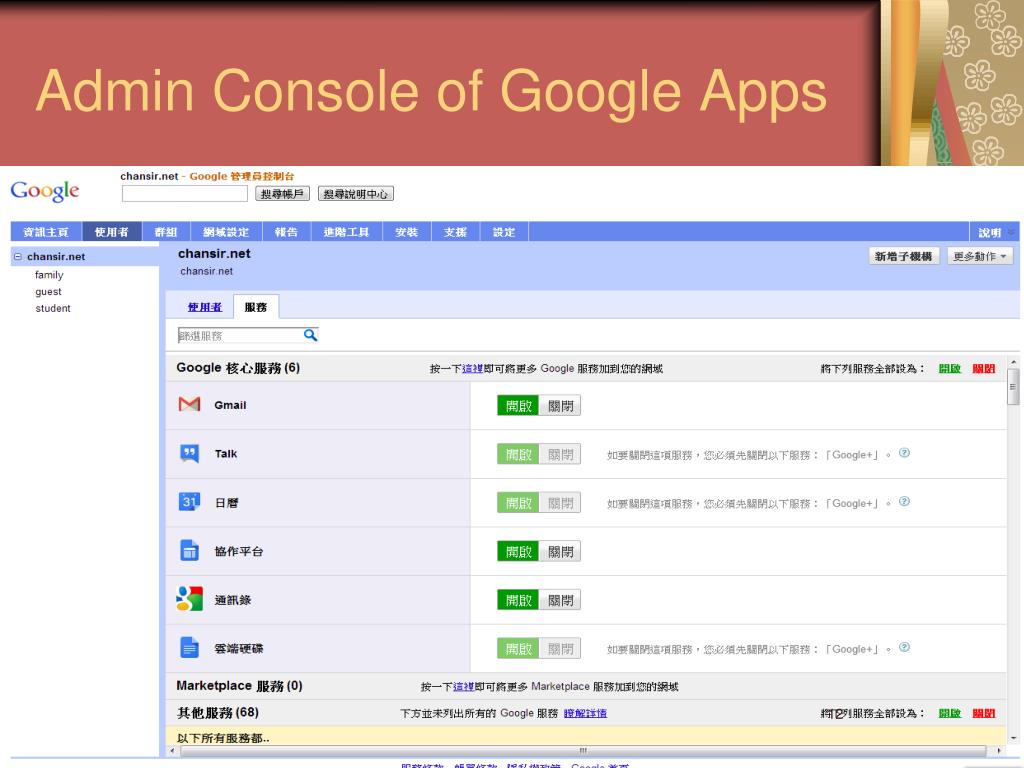Select the student organization in the tree
The image size is (1024, 768).
point(53,308)
